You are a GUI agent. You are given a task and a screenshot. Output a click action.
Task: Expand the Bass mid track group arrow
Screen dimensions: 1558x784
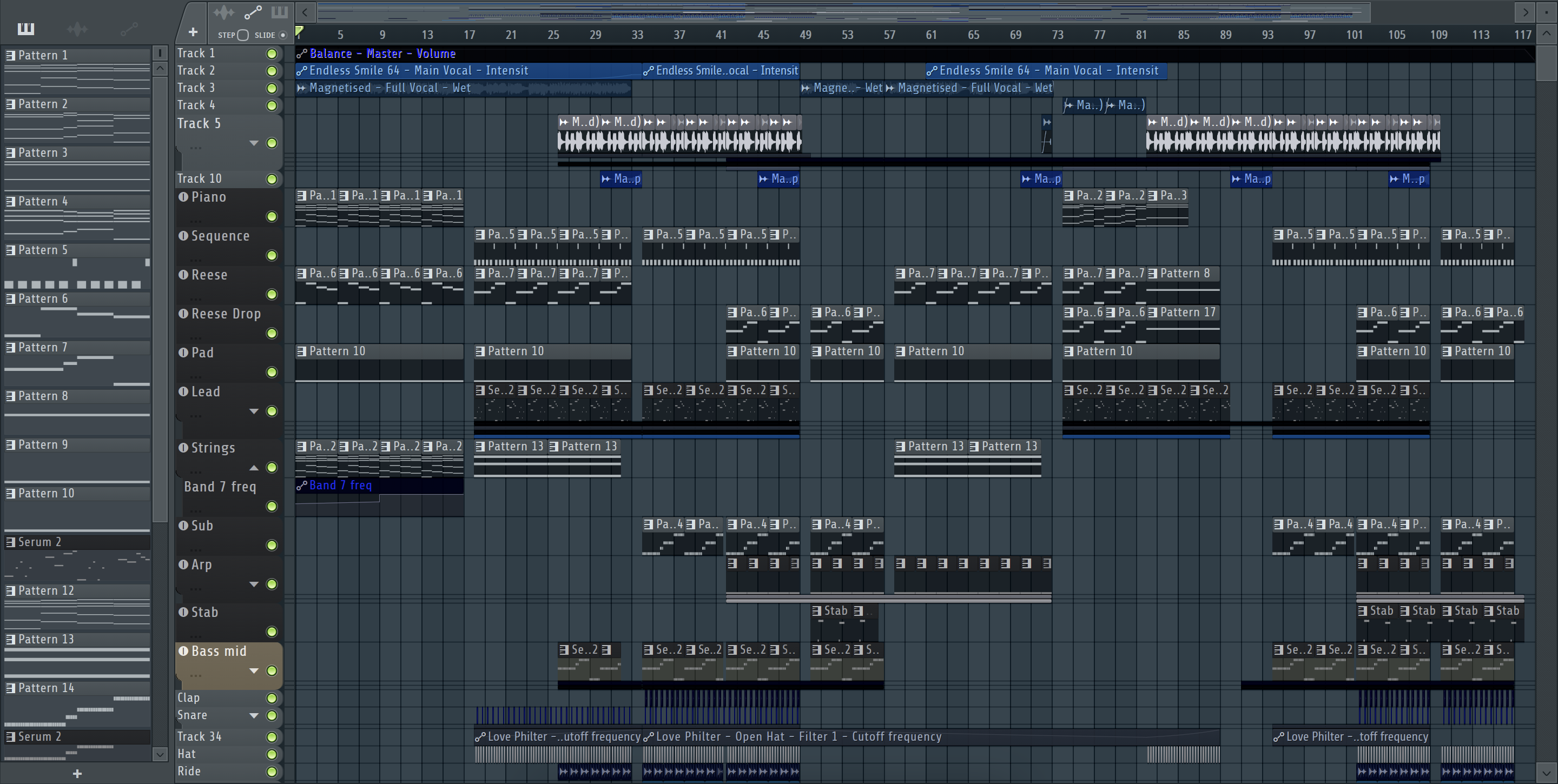click(254, 671)
